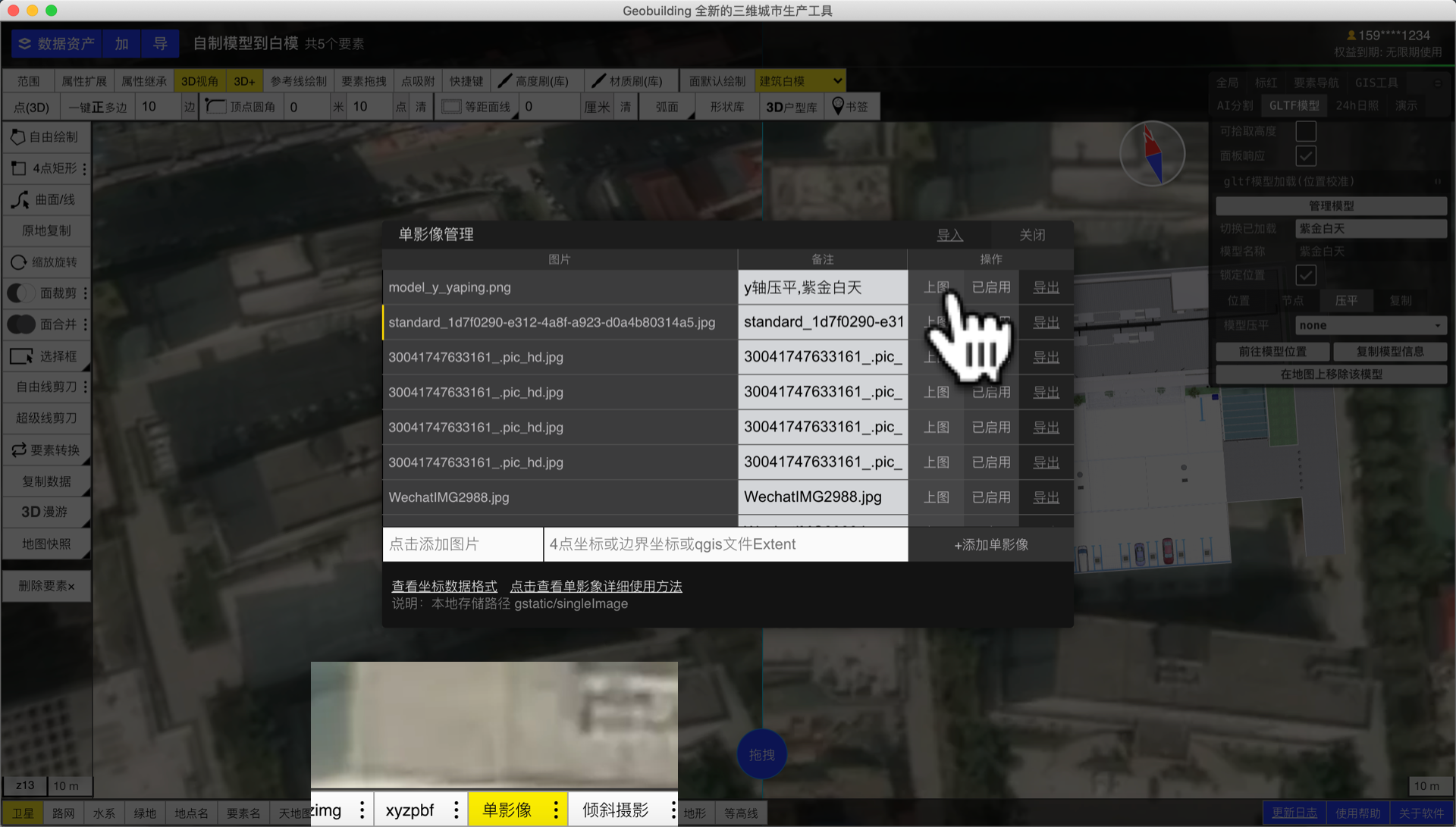Screen dimensions: 1456x827
Task: Toggle the 面裁剪 switch
Action: 21,293
